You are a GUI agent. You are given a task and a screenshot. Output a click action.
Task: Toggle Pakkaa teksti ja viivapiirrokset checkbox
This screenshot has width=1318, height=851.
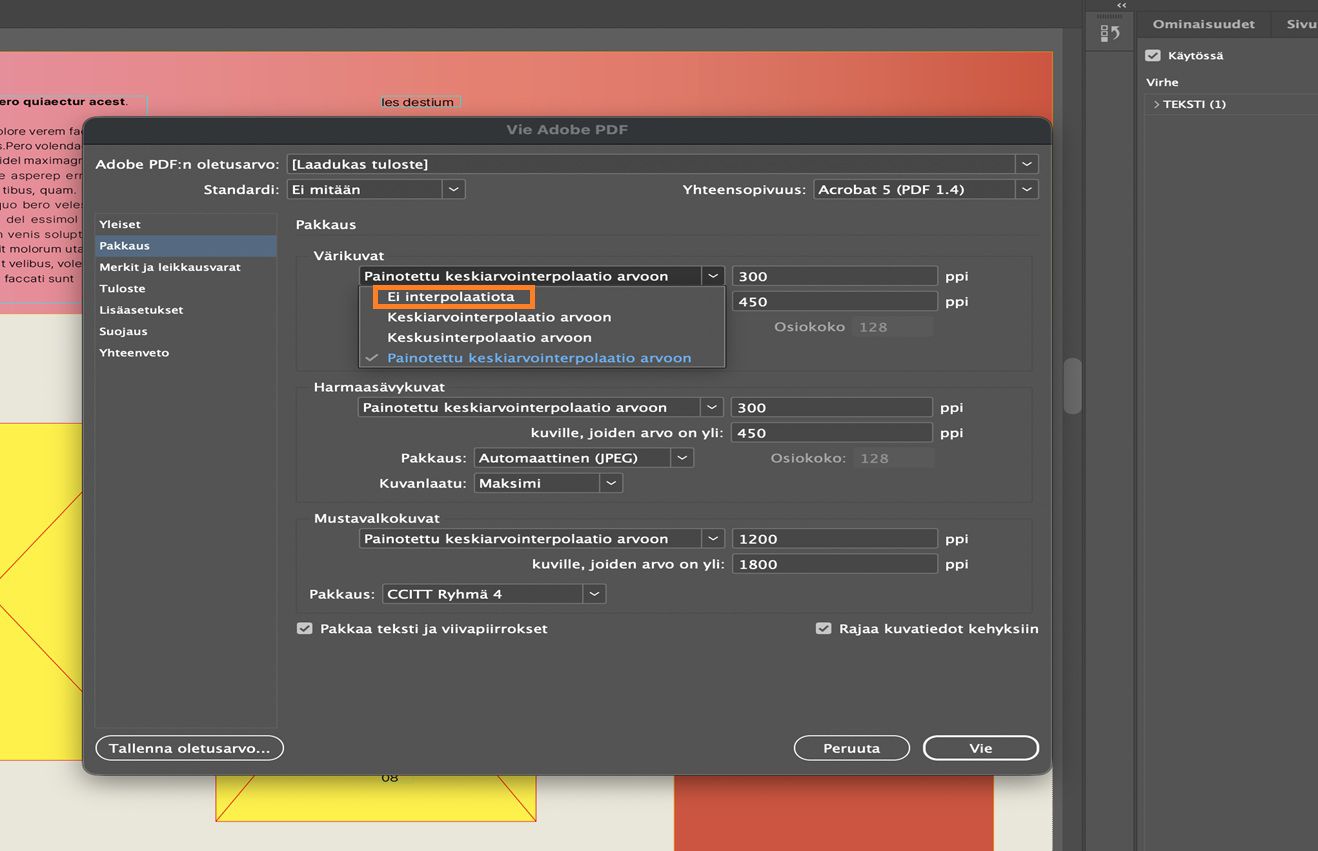tap(304, 629)
